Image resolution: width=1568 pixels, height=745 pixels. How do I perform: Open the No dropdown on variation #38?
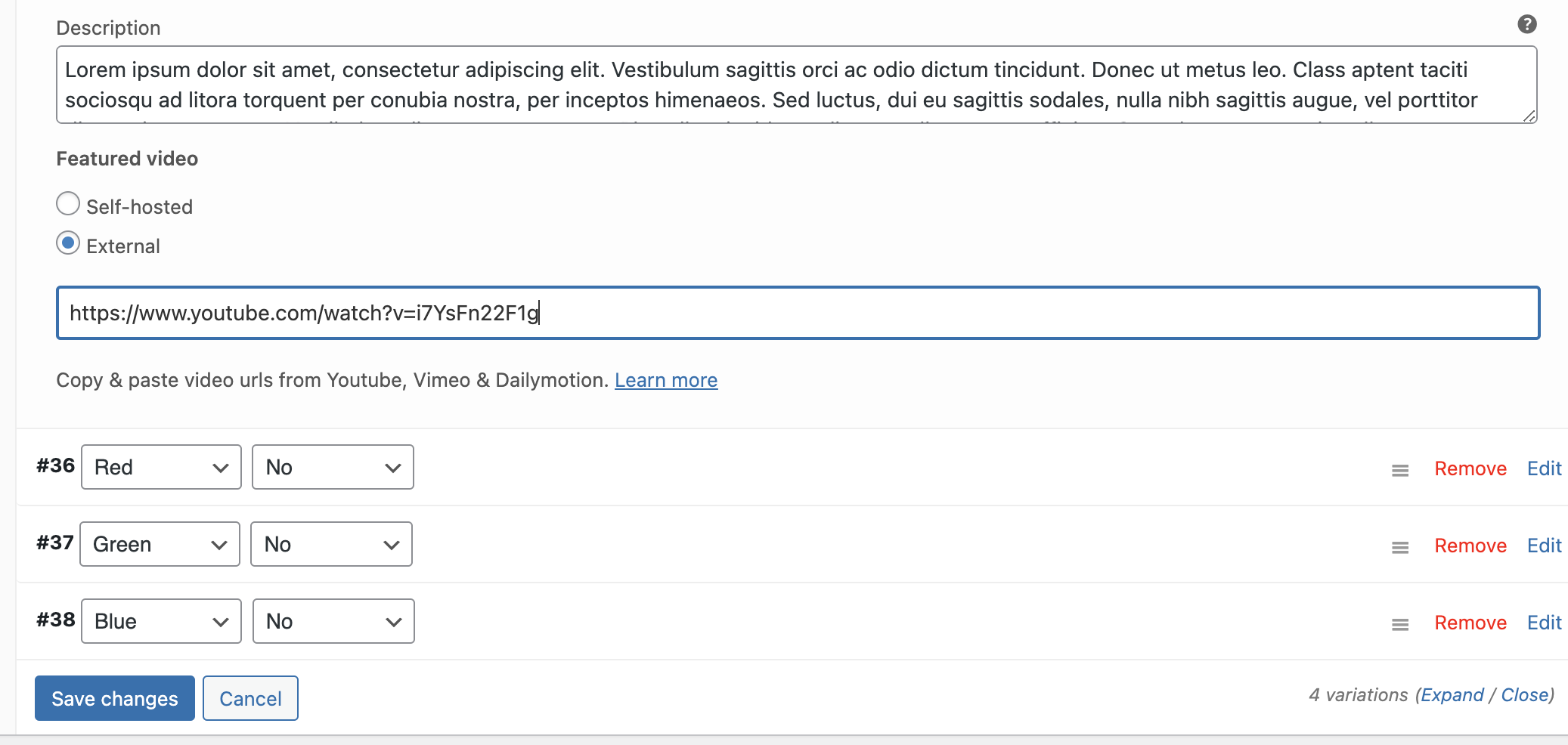click(333, 621)
